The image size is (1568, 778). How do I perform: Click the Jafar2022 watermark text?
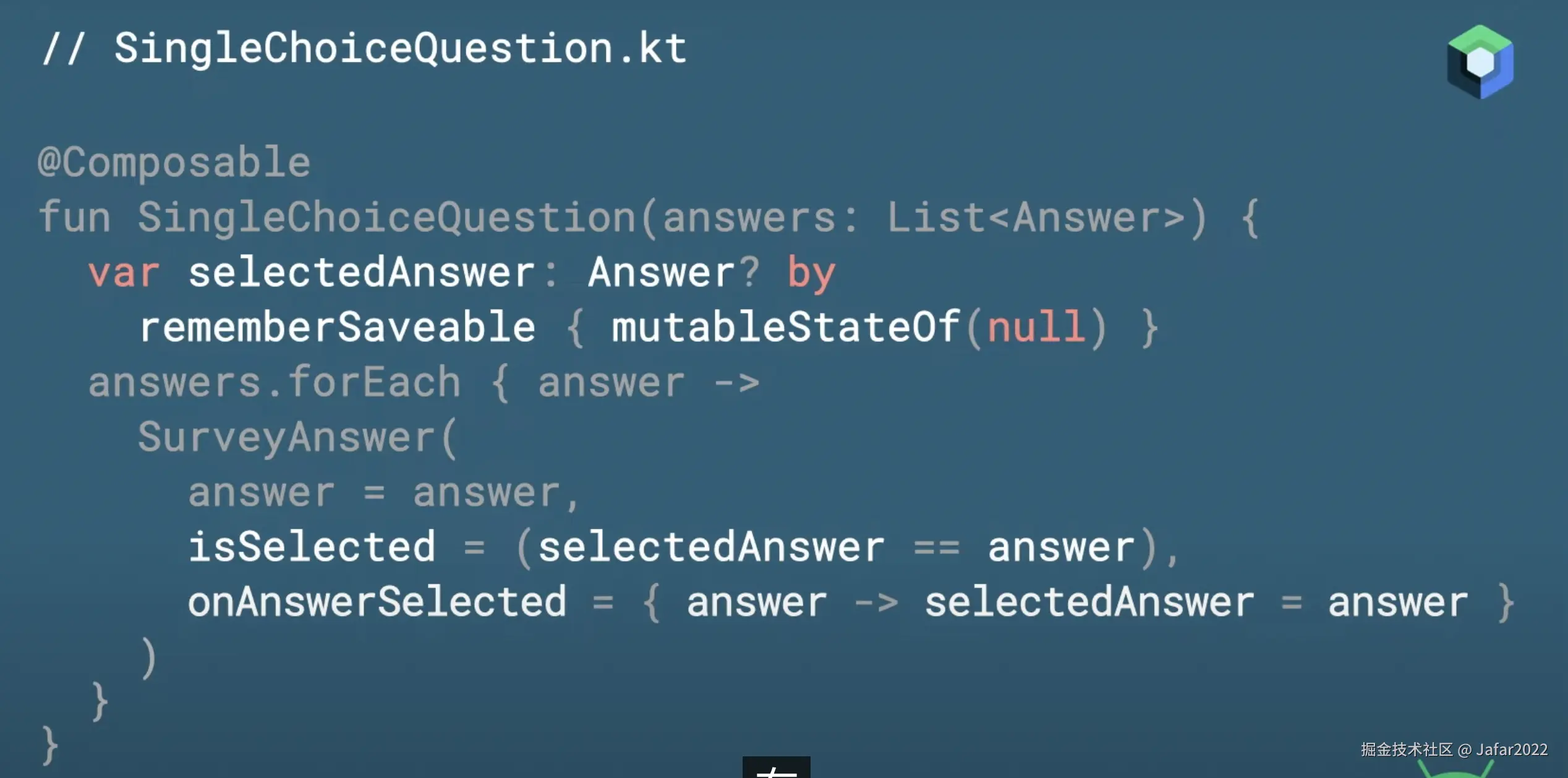tap(1511, 750)
